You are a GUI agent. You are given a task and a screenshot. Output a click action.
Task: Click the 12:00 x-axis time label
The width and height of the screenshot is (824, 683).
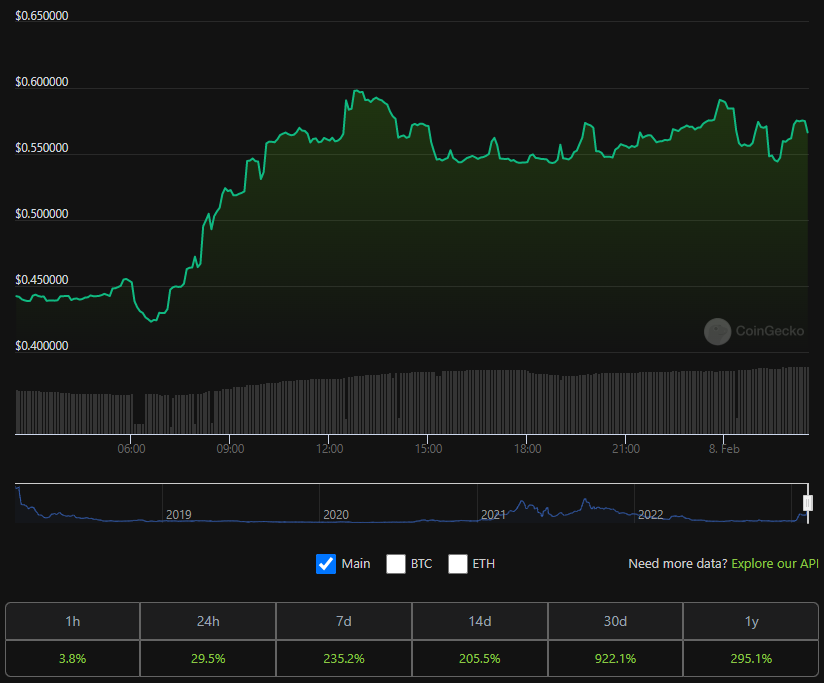pyautogui.click(x=329, y=449)
